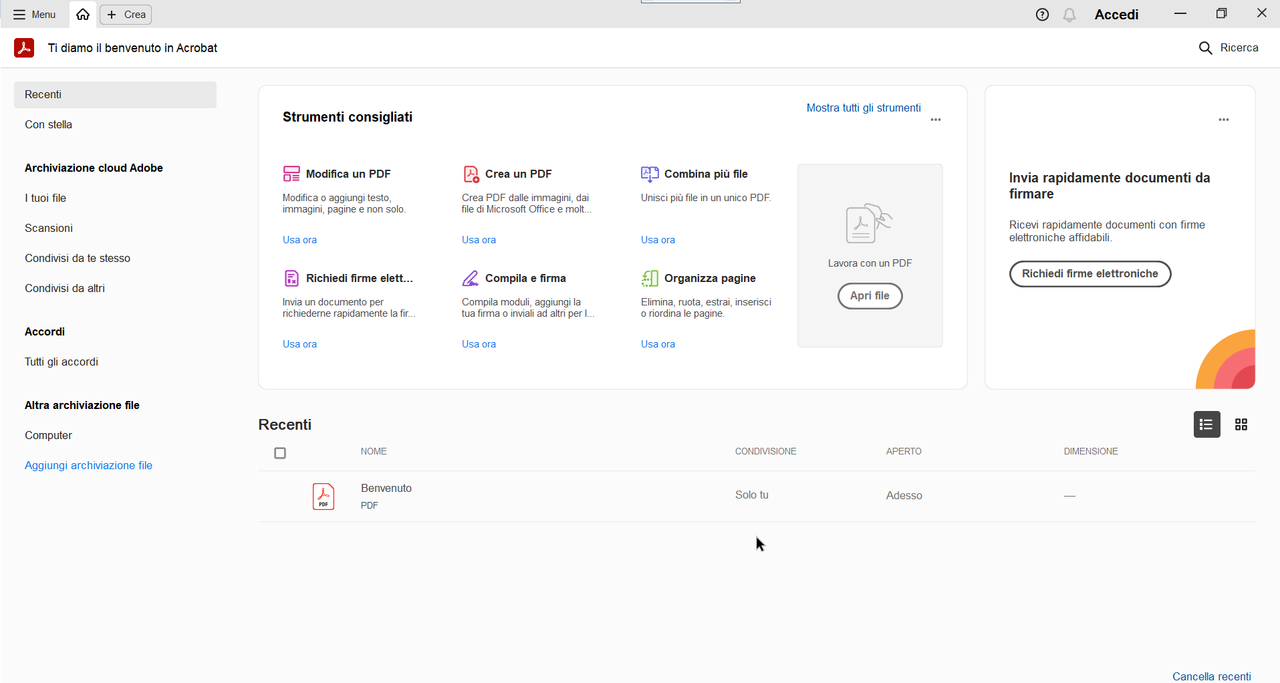Click Usa ora under Compila e firma
This screenshot has height=683, width=1280.
coord(479,344)
